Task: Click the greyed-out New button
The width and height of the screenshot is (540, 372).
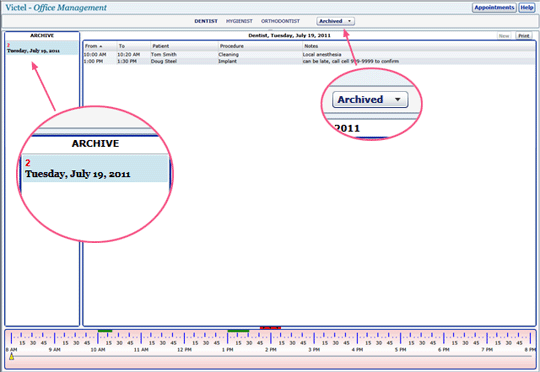Action: [x=504, y=36]
